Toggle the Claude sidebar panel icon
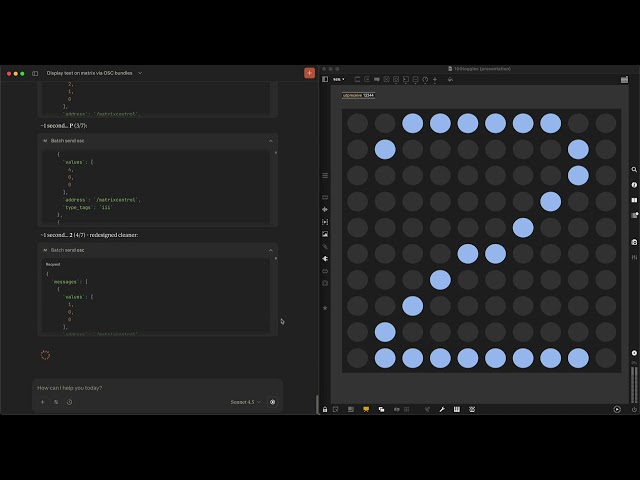The width and height of the screenshot is (640, 480). pyautogui.click(x=35, y=73)
